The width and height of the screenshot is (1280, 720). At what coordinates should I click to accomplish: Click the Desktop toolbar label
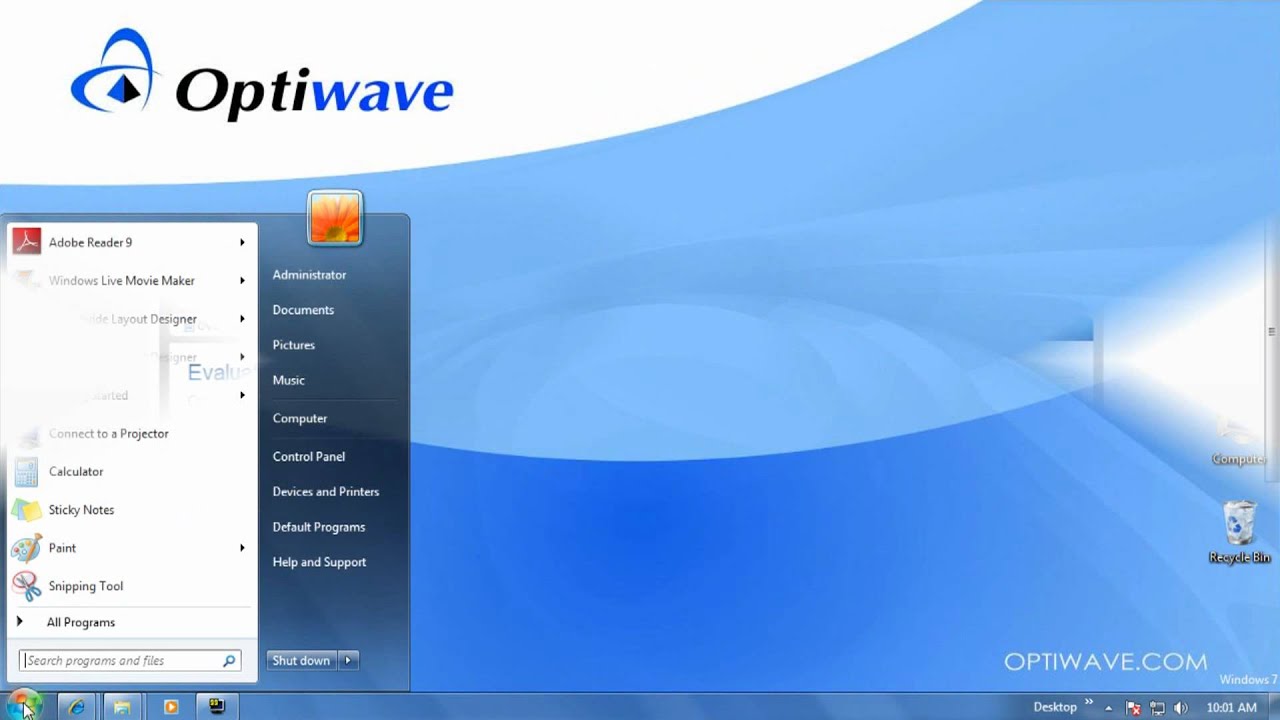click(x=1055, y=707)
